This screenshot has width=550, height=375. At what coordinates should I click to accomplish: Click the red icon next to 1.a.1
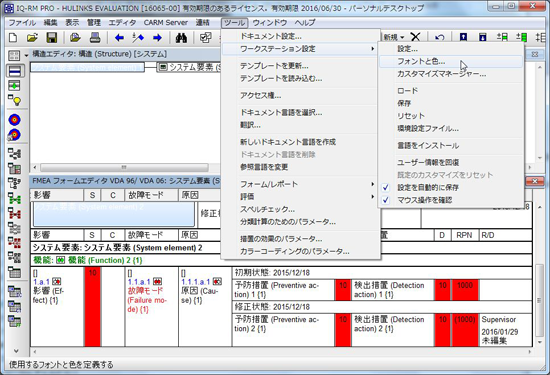pyautogui.click(x=56, y=282)
